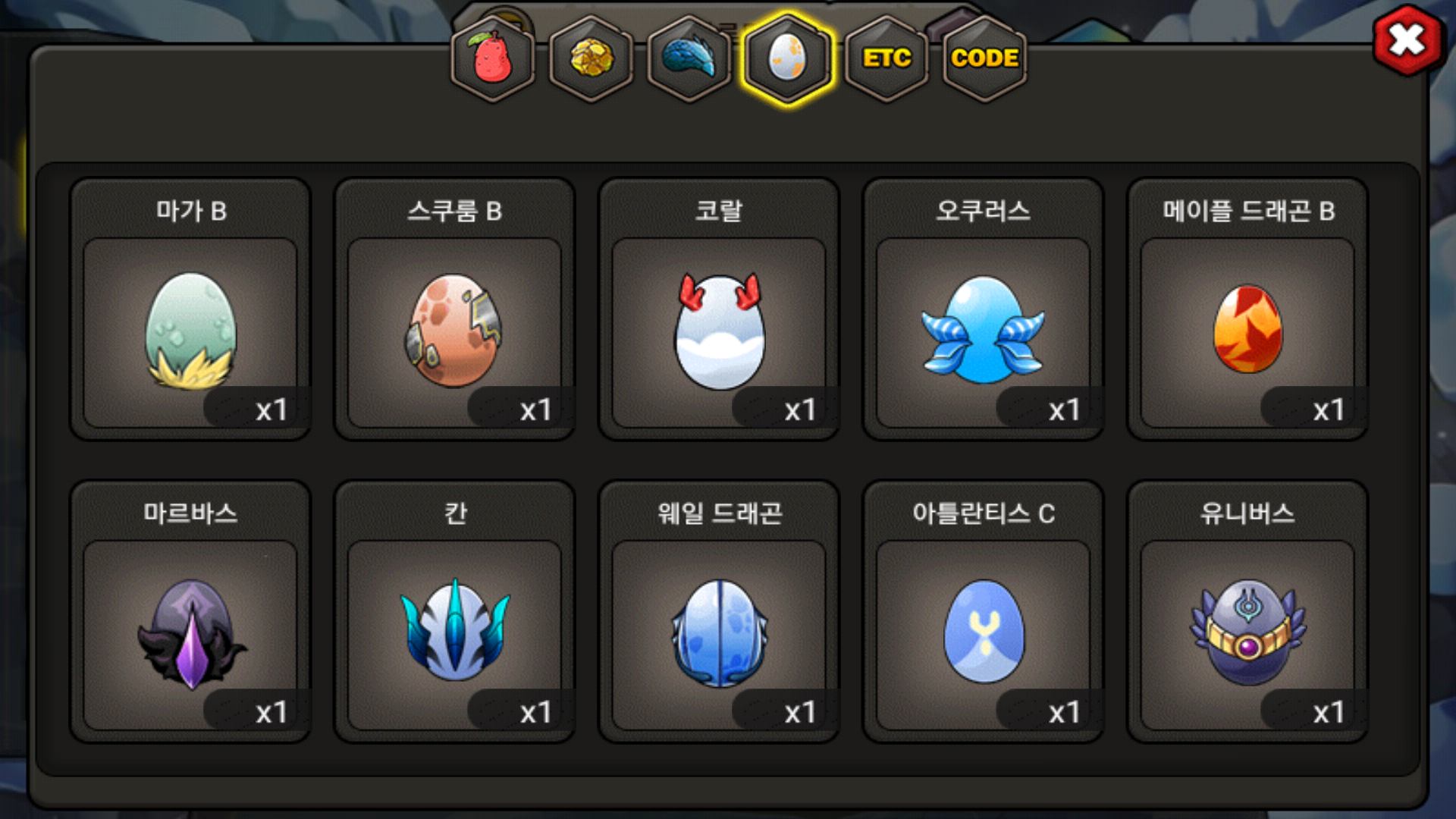Click the 마르바스 item name label
This screenshot has height=819, width=1456.
pyautogui.click(x=190, y=513)
